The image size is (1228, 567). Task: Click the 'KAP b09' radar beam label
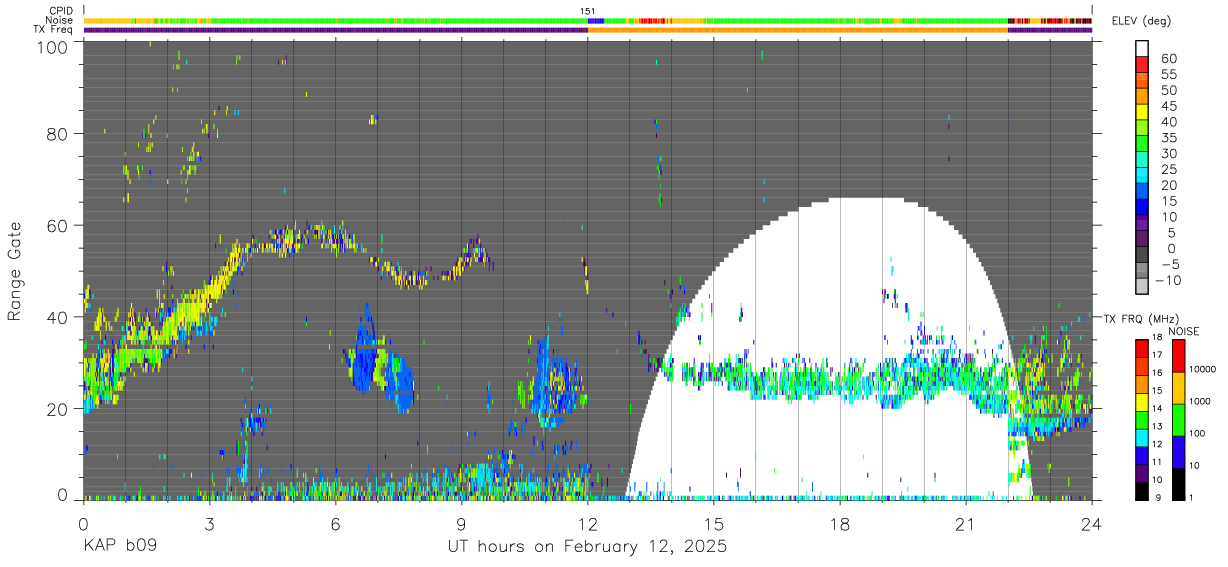(119, 547)
